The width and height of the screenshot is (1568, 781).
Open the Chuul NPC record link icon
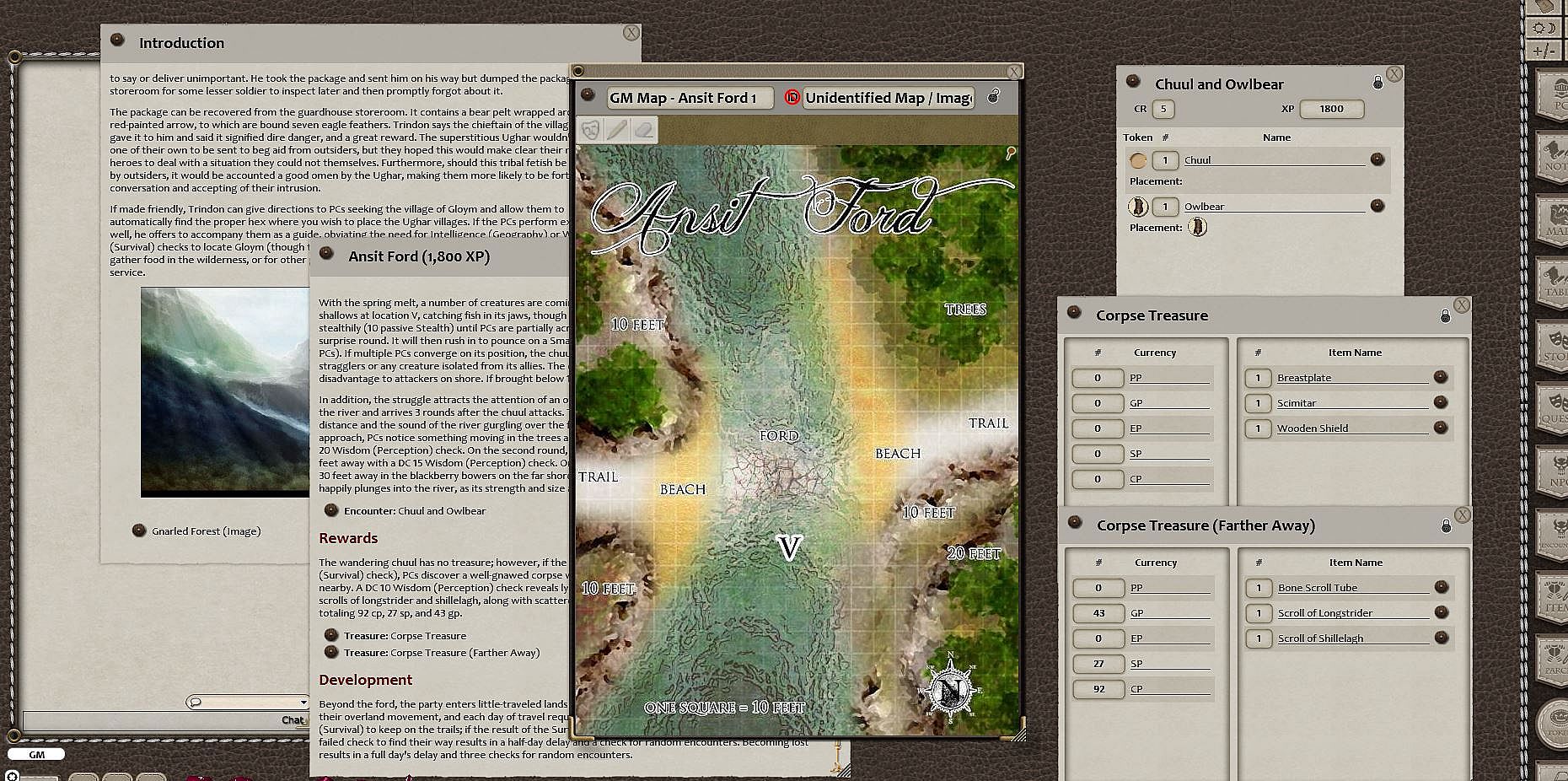[1377, 159]
